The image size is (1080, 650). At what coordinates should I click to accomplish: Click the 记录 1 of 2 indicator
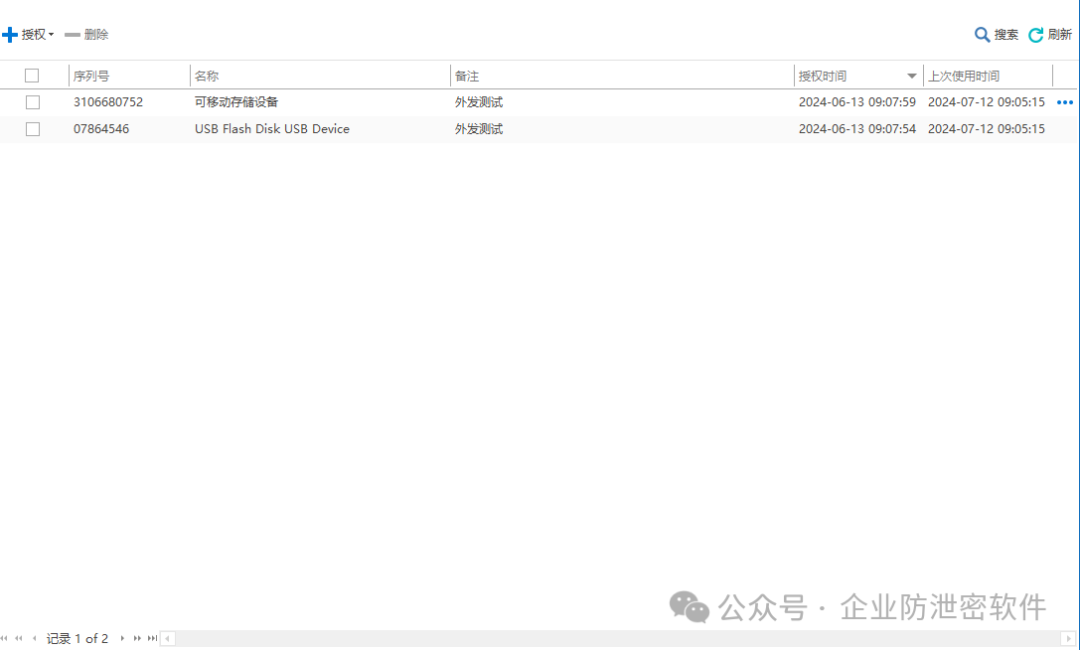pos(77,639)
